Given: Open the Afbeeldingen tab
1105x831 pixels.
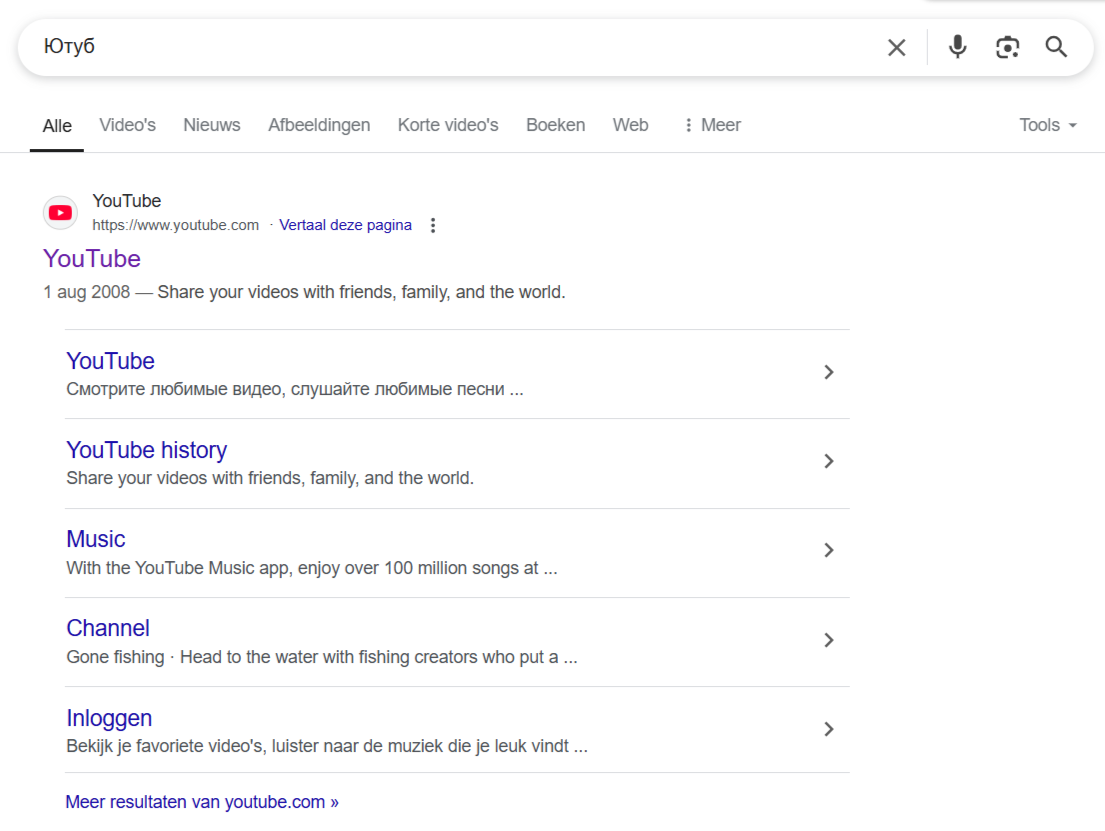Looking at the screenshot, I should pyautogui.click(x=319, y=125).
